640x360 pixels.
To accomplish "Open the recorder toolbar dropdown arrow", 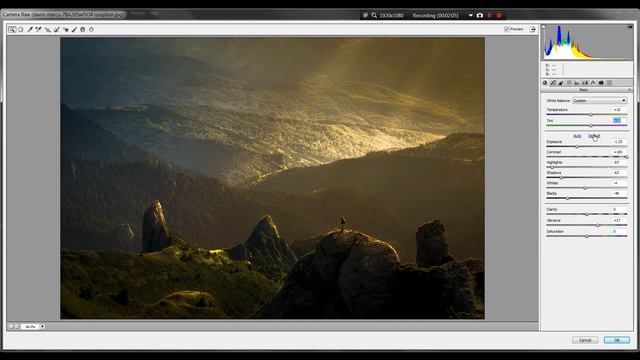I will tap(471, 16).
